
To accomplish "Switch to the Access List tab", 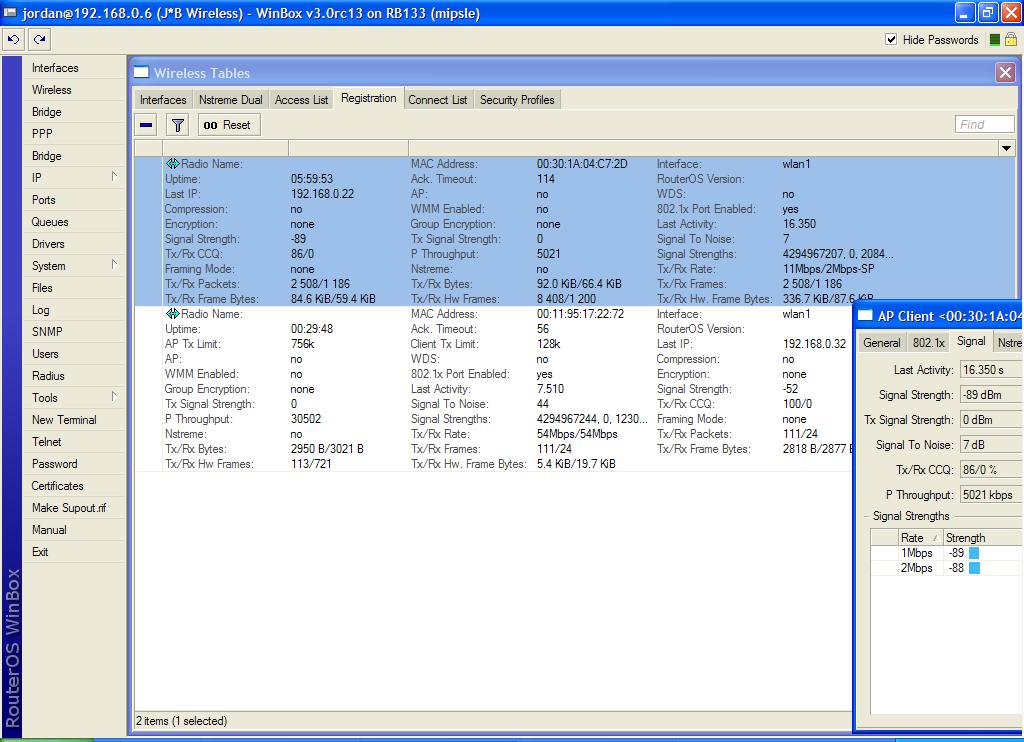I will click(x=301, y=100).
